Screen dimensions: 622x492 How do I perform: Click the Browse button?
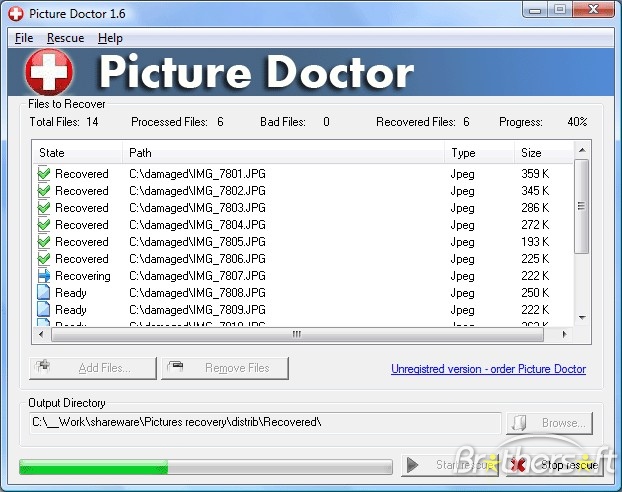[x=550, y=423]
